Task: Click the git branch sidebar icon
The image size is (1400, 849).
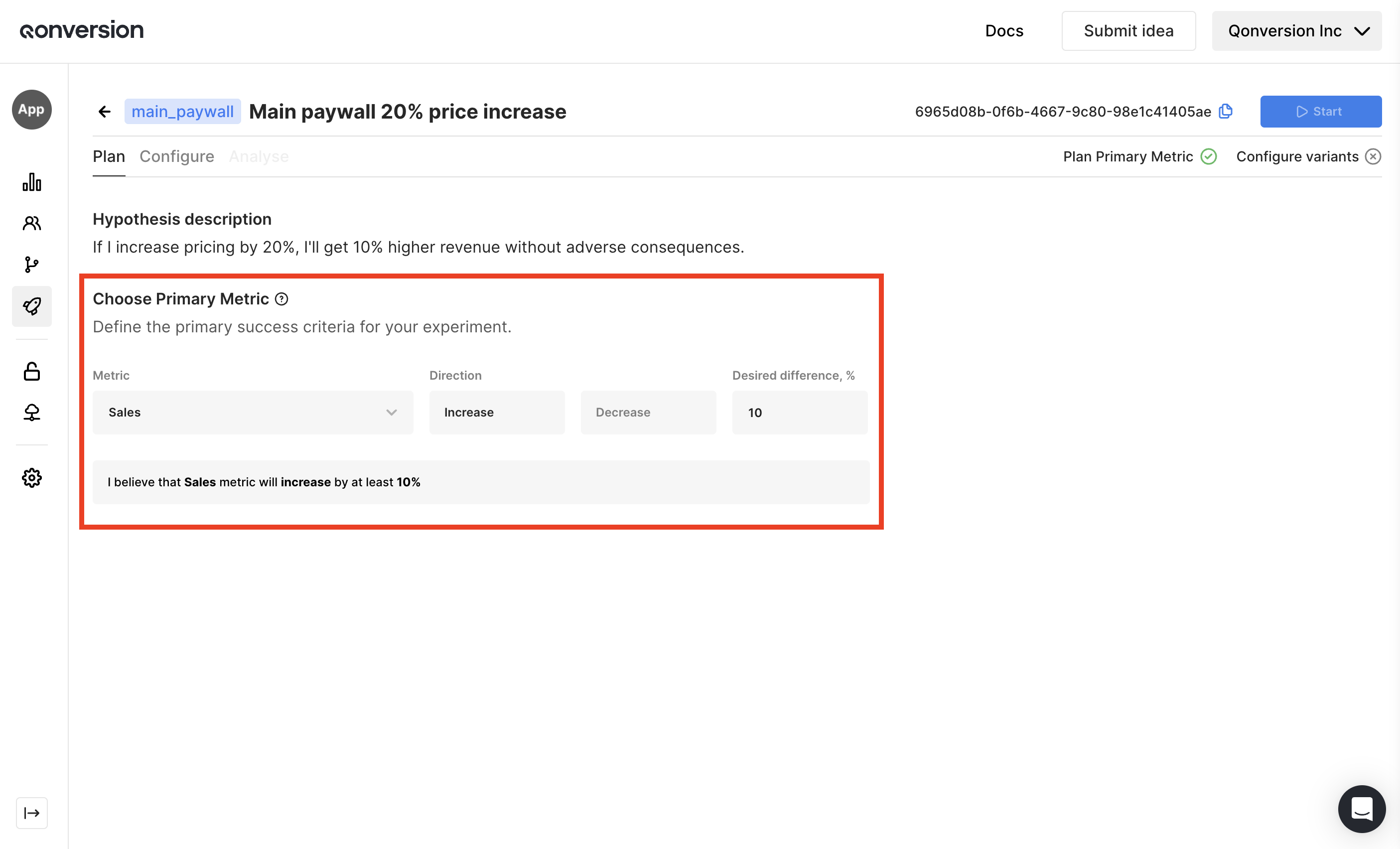Action: point(32,265)
